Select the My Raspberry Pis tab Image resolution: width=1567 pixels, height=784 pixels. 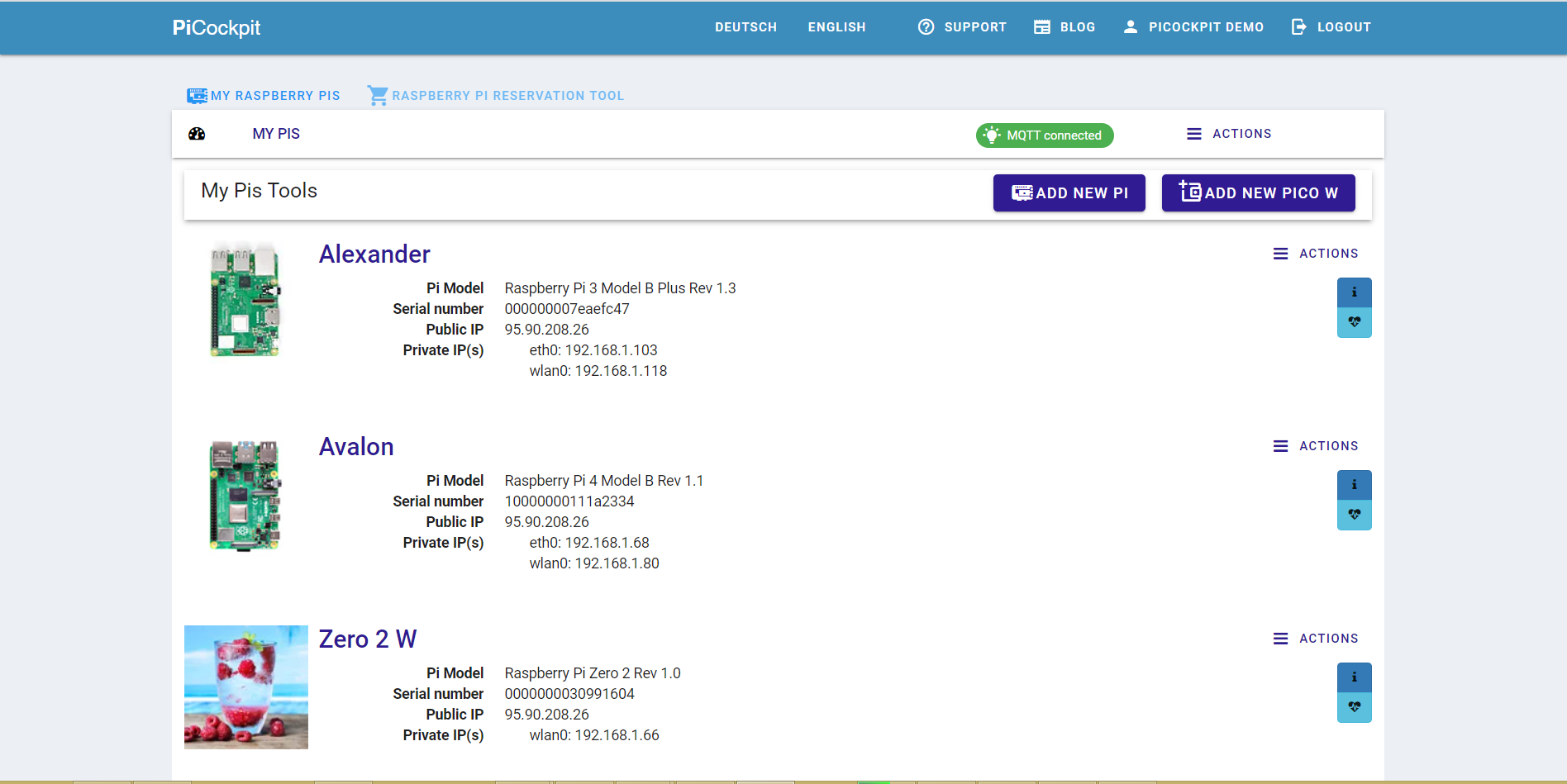point(264,96)
